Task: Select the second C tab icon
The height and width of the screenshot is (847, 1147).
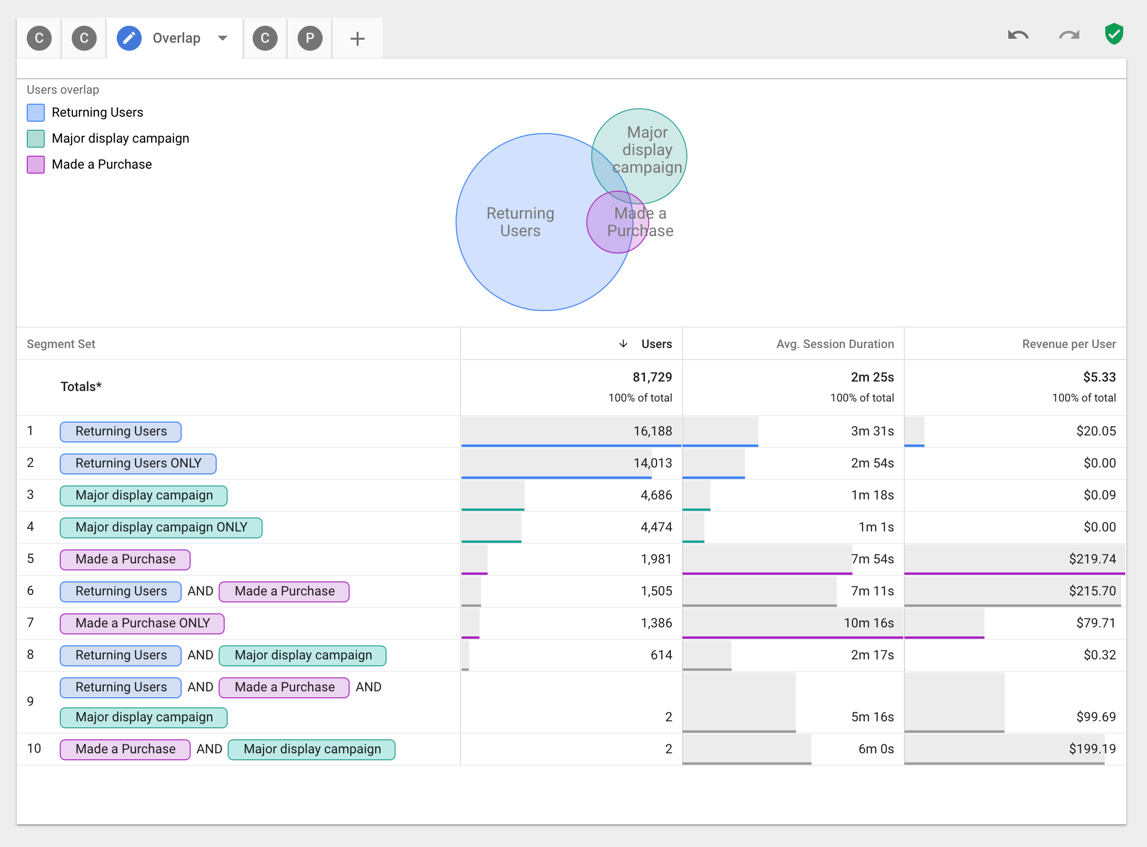Action: (83, 37)
